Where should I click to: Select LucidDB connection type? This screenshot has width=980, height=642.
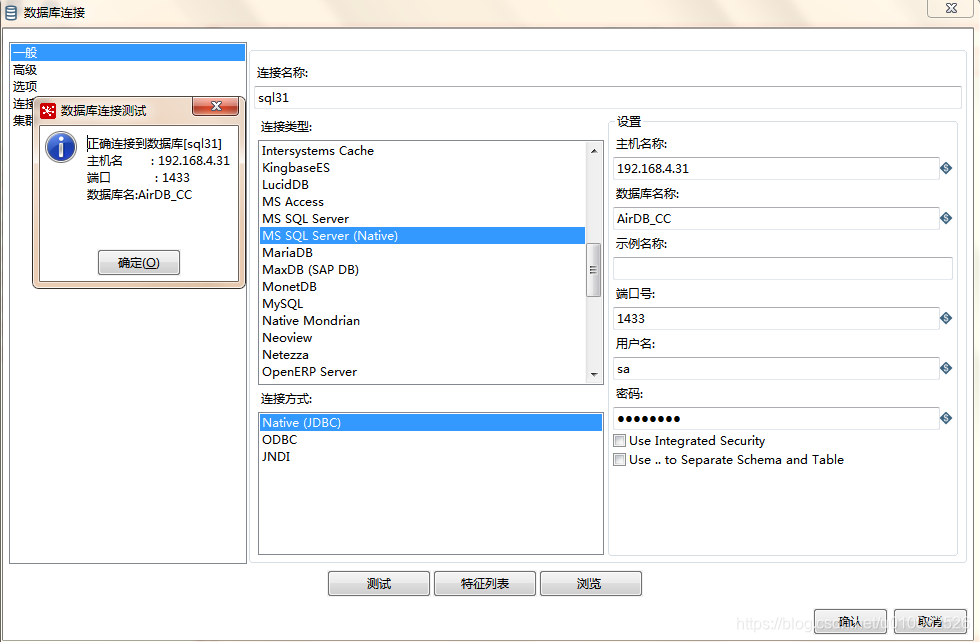click(x=422, y=184)
